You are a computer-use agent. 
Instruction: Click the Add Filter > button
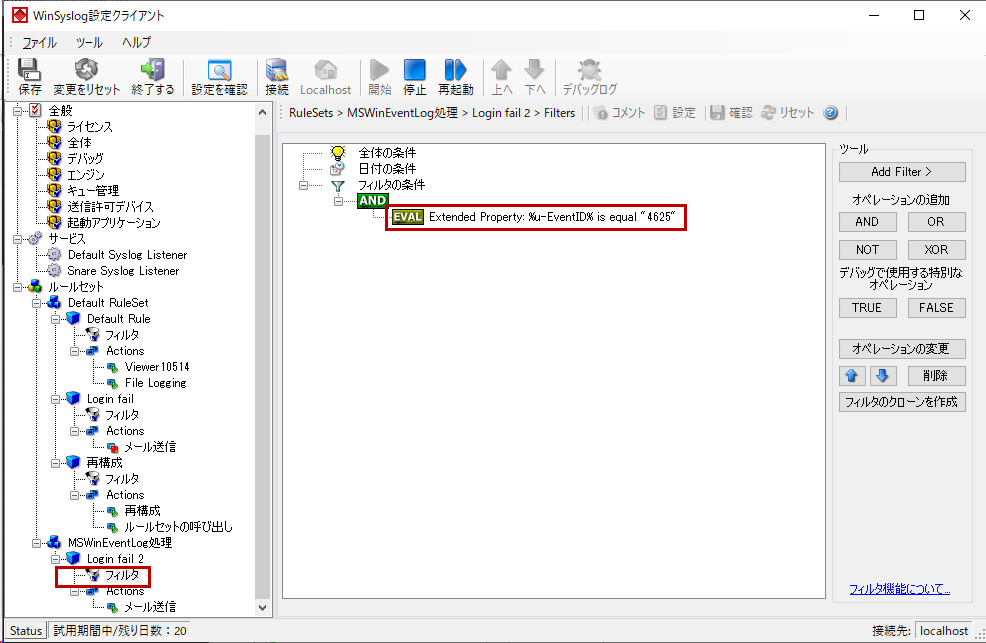(x=902, y=172)
